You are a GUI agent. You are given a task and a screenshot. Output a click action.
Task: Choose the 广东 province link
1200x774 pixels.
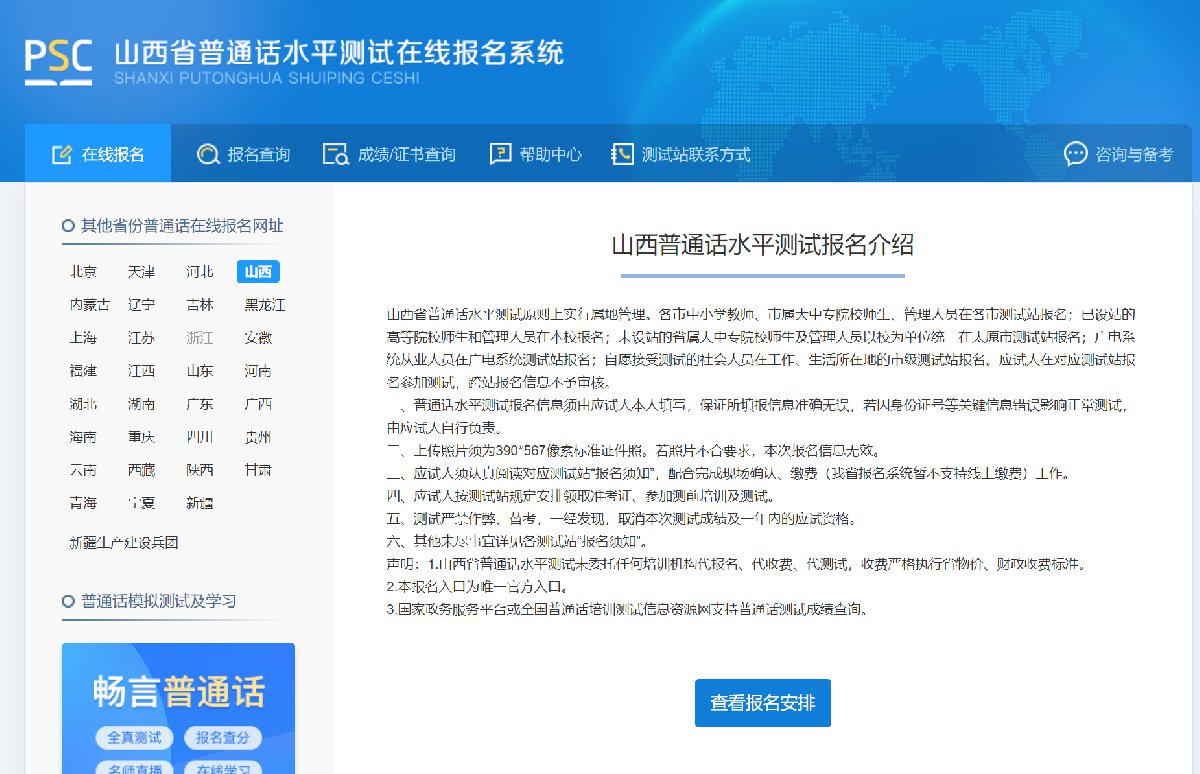[200, 404]
